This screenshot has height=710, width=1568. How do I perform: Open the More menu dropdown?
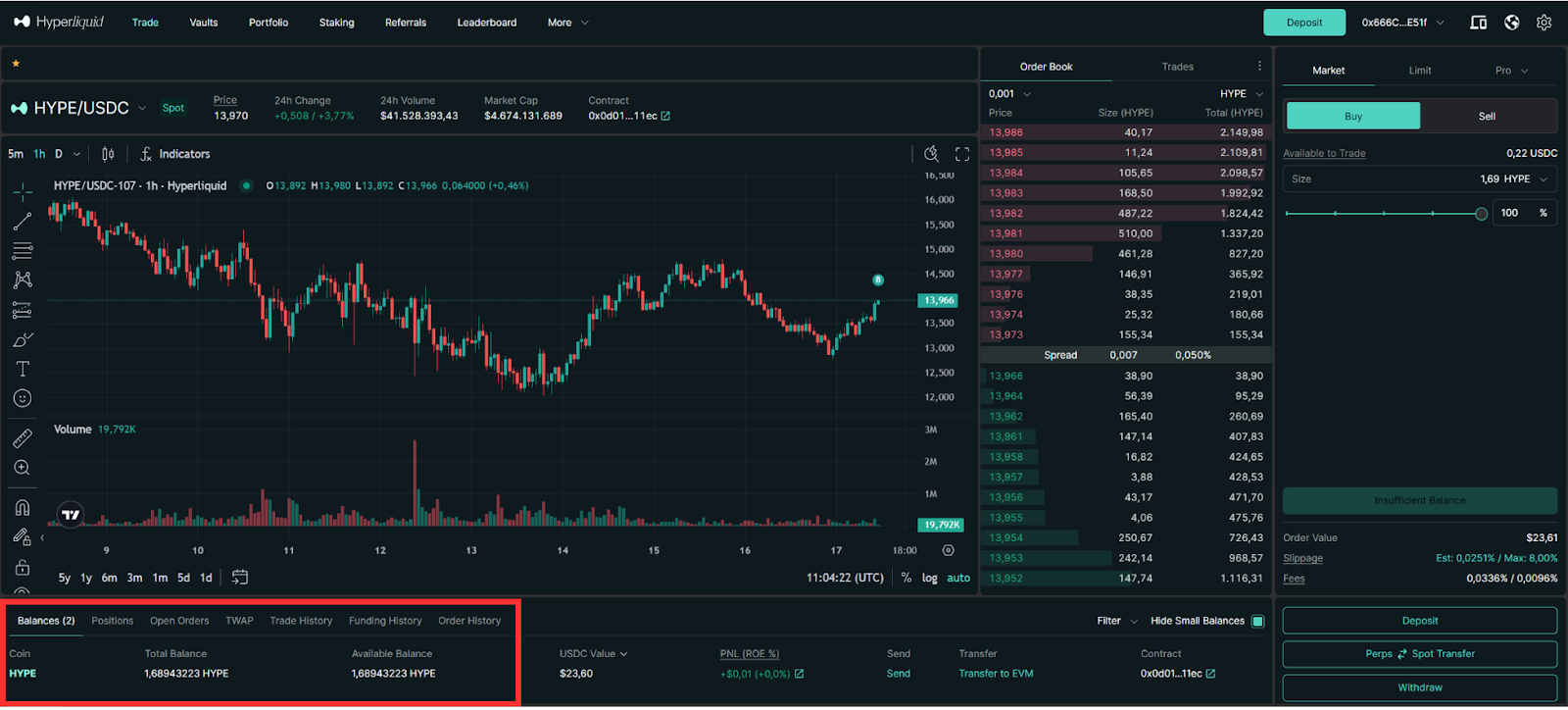[x=567, y=23]
